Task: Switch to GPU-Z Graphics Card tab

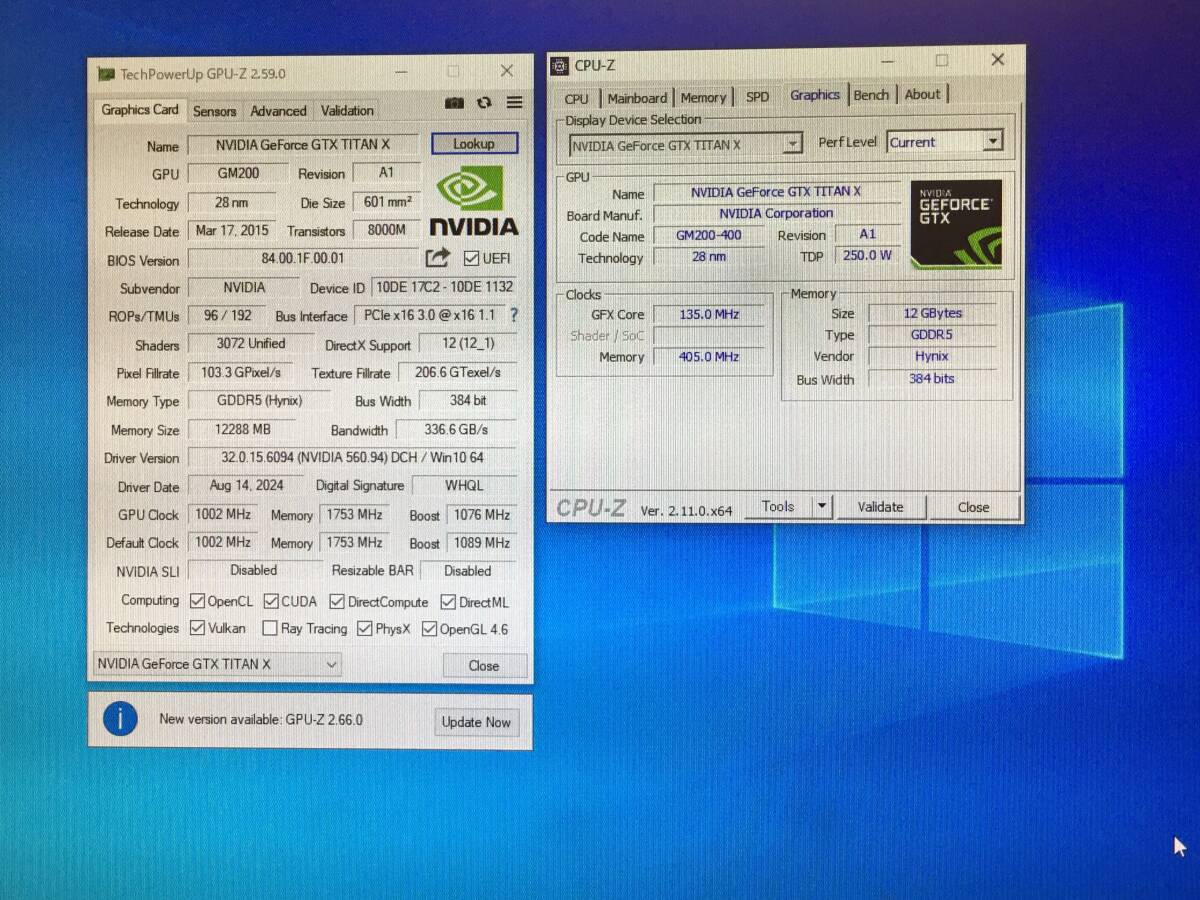Action: (140, 109)
